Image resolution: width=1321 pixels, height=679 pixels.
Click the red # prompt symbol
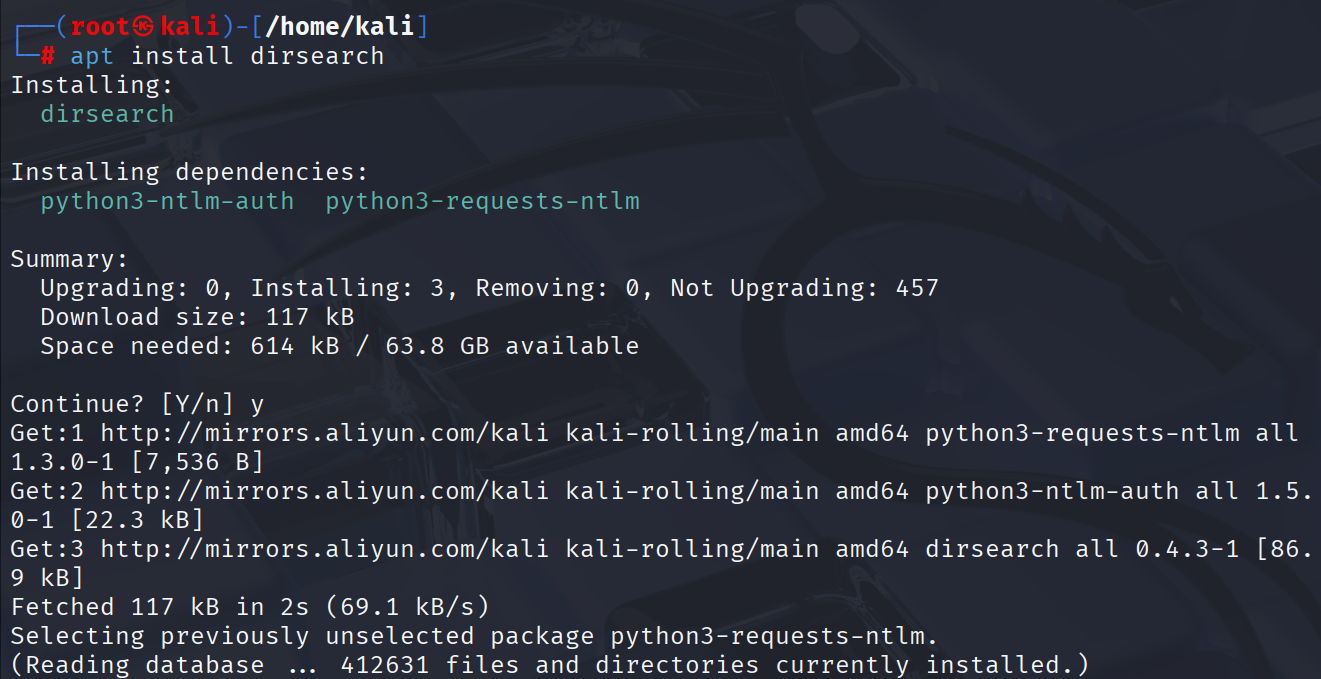point(48,56)
